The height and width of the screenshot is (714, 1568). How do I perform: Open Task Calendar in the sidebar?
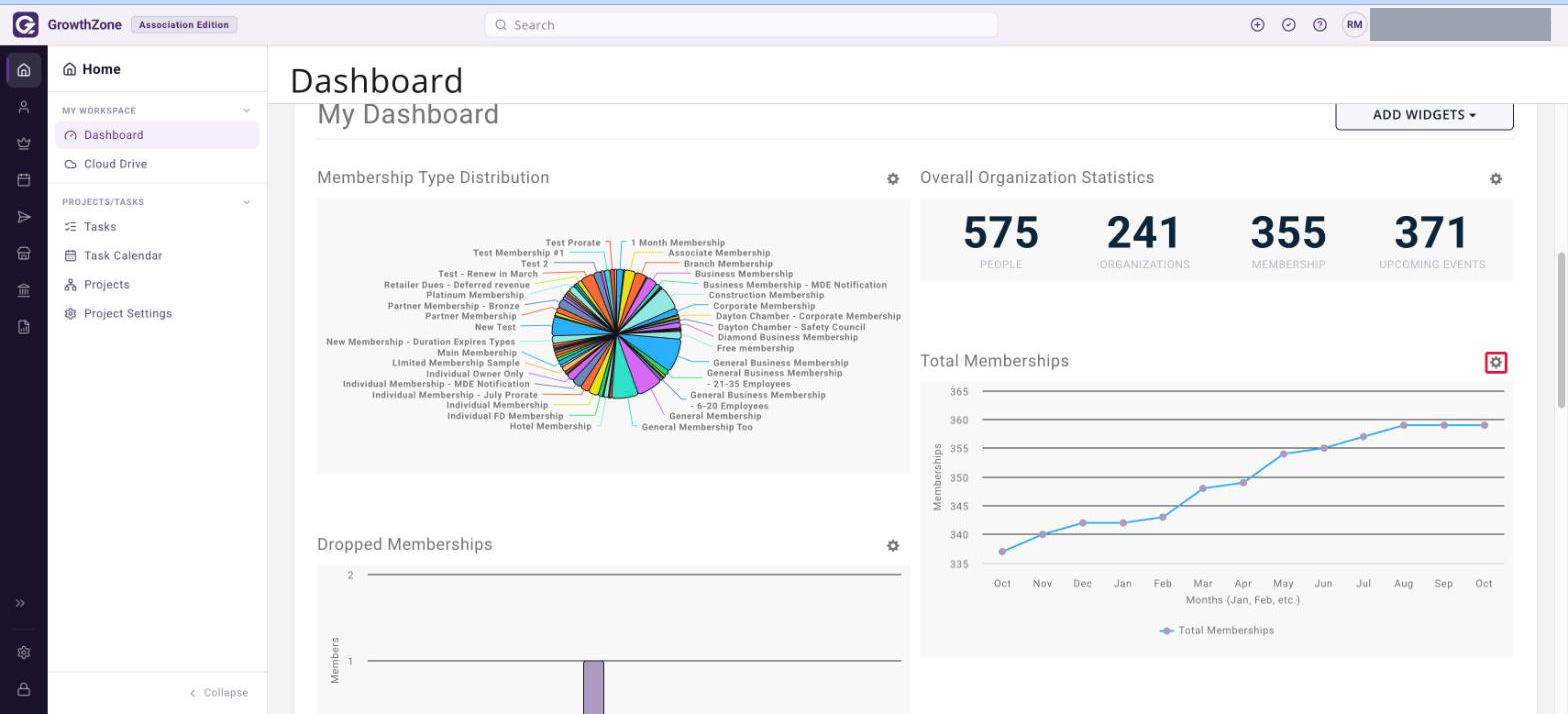coord(157,256)
